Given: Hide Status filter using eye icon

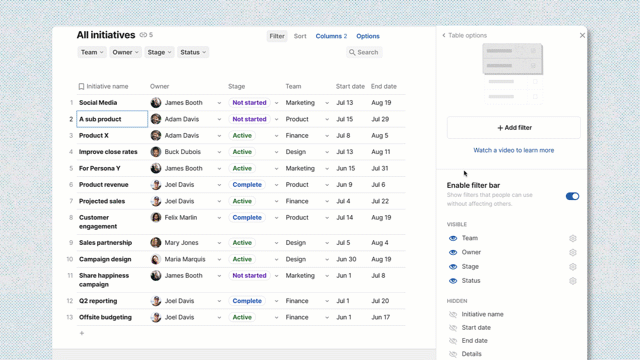Looking at the screenshot, I should coord(453,281).
